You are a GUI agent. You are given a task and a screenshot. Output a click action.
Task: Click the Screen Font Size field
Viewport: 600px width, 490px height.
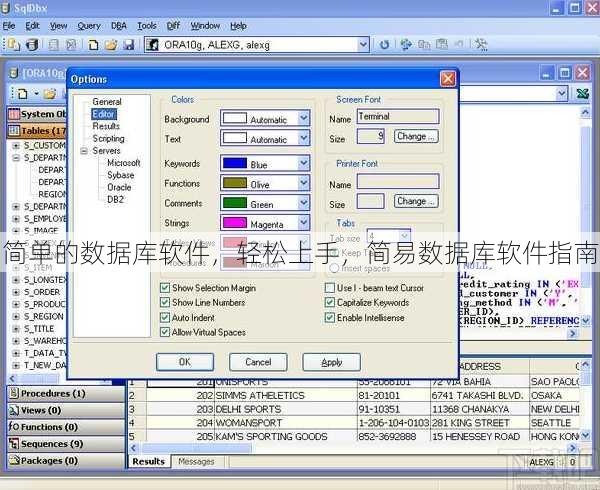click(x=370, y=136)
